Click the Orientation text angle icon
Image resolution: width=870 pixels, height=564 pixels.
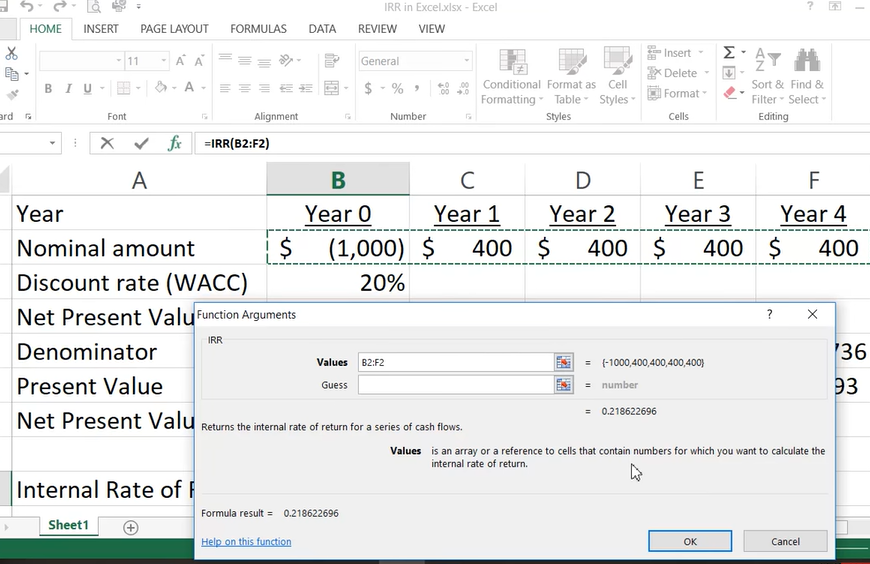click(286, 60)
